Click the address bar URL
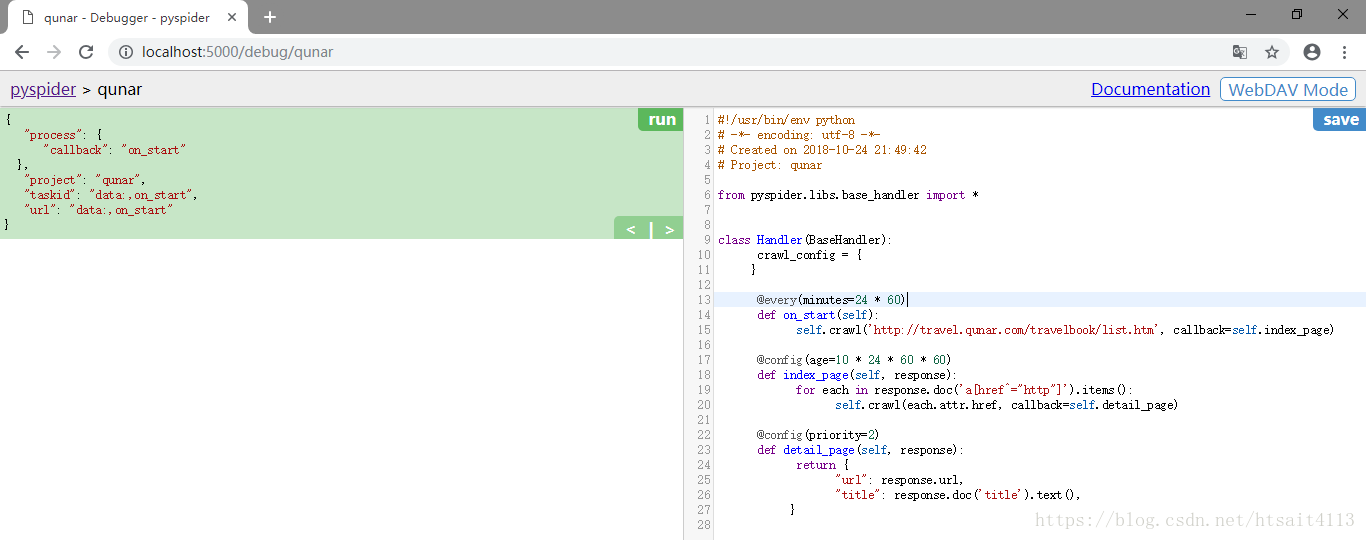Image resolution: width=1366 pixels, height=540 pixels. coord(238,52)
